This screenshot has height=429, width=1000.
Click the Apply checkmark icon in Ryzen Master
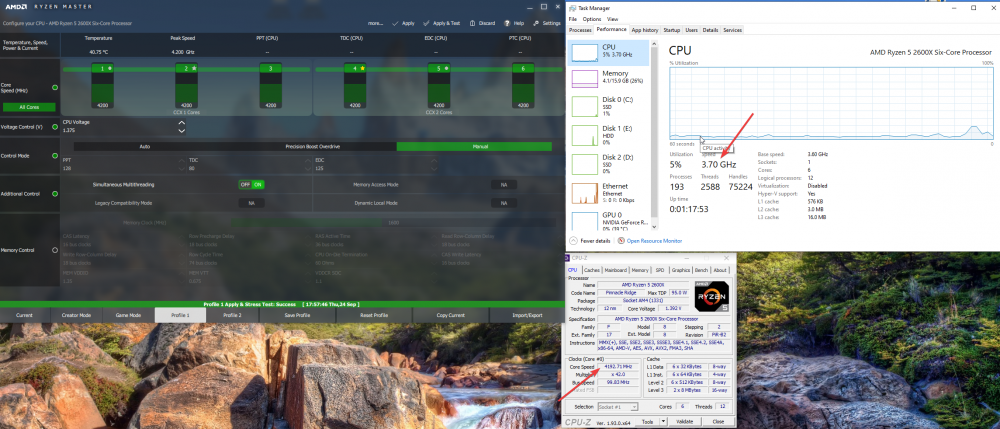(x=395, y=23)
